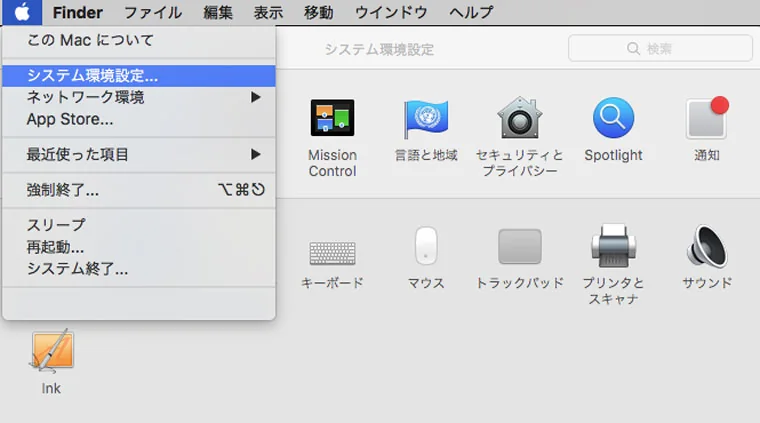Choose 再起動... menu item
The image size is (760, 423).
(139, 247)
